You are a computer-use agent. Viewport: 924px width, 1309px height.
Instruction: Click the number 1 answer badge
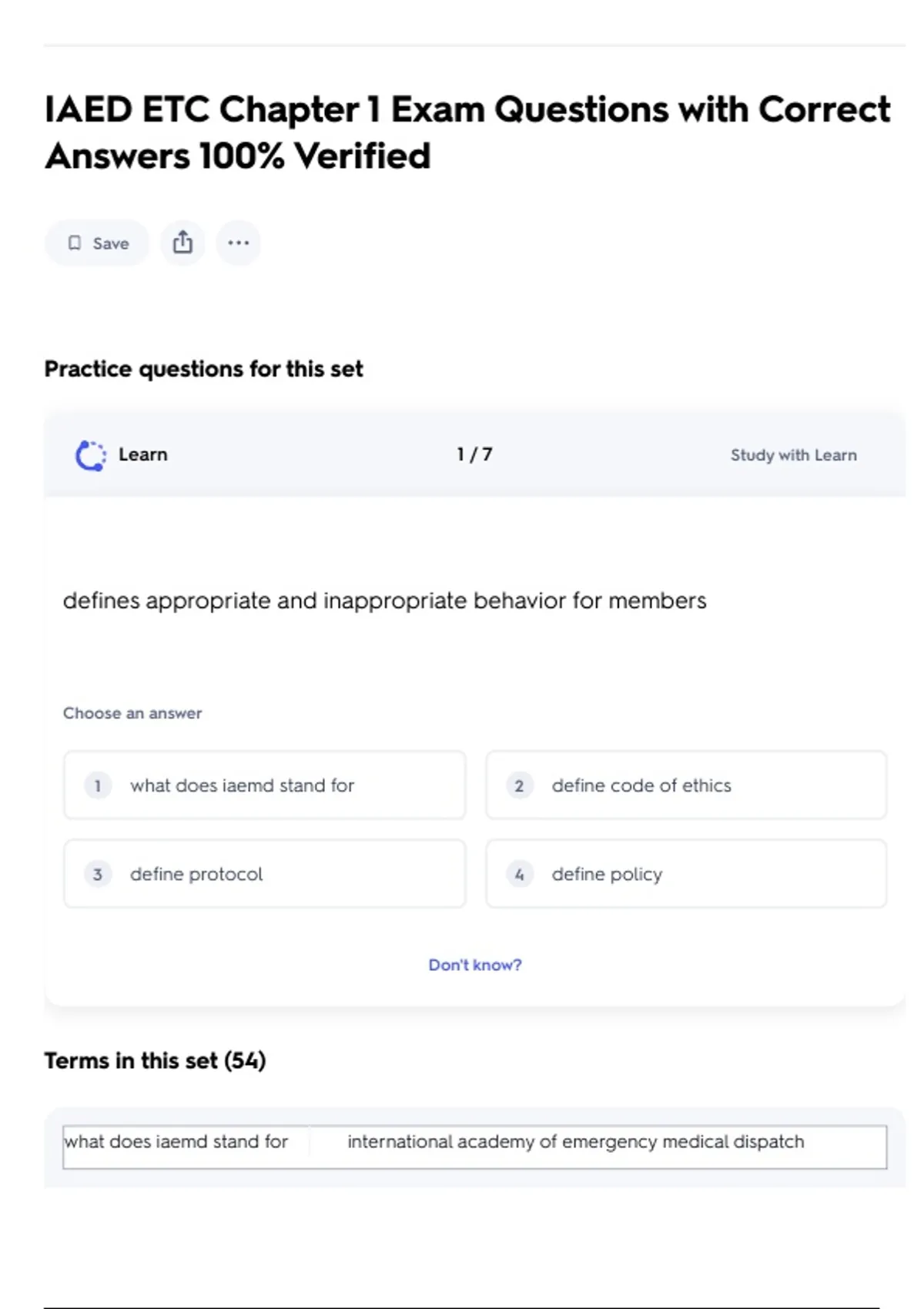click(98, 785)
